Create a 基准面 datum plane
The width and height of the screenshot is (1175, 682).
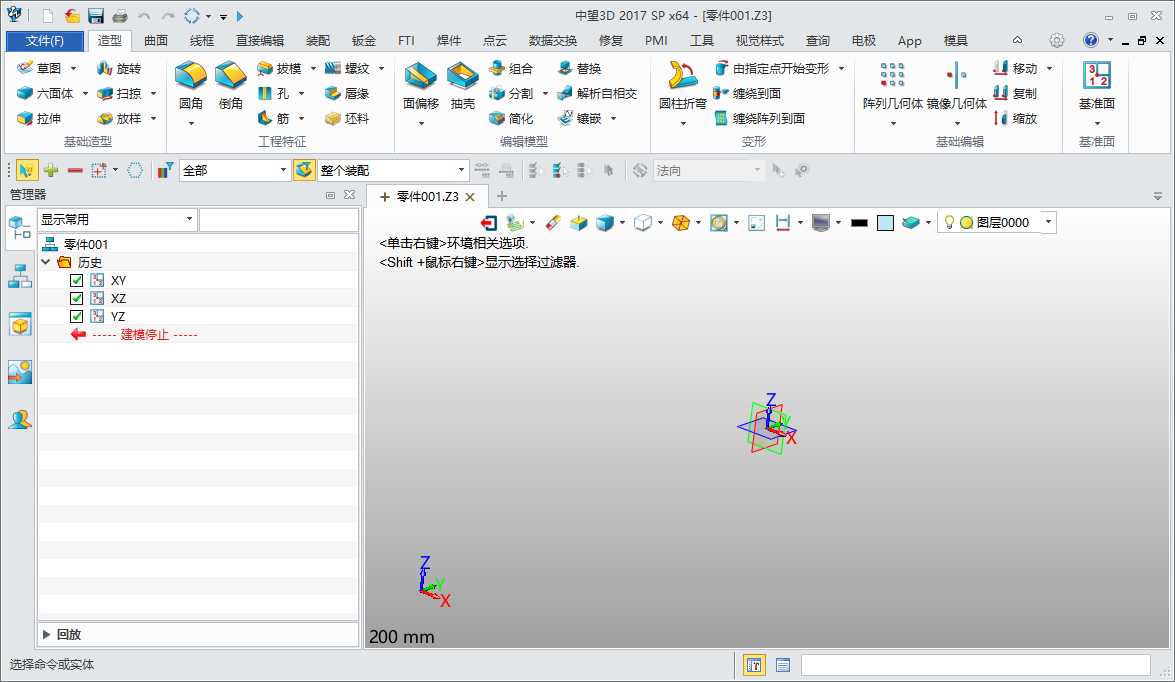coord(1097,85)
